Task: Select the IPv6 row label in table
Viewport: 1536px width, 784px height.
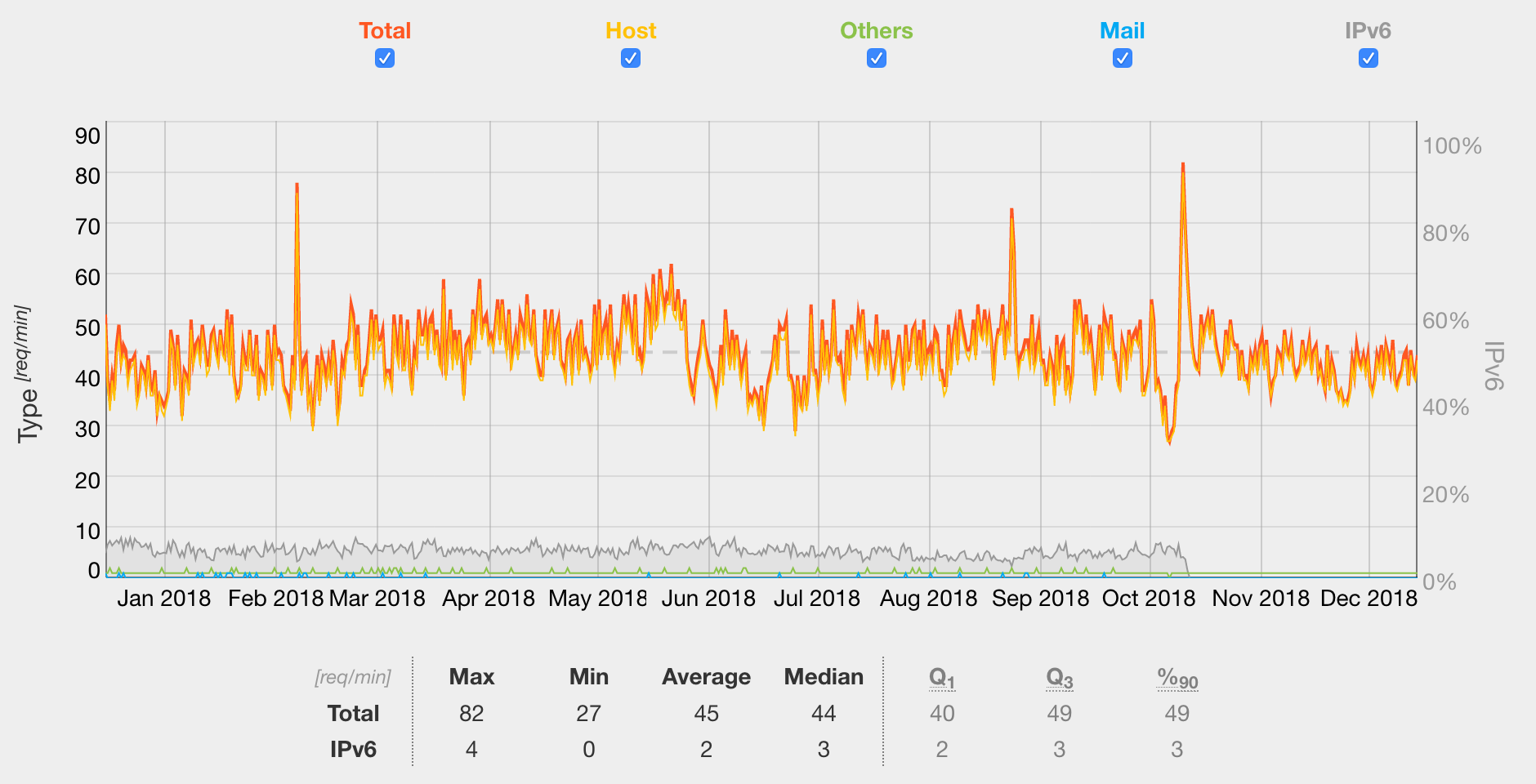Action: (354, 750)
